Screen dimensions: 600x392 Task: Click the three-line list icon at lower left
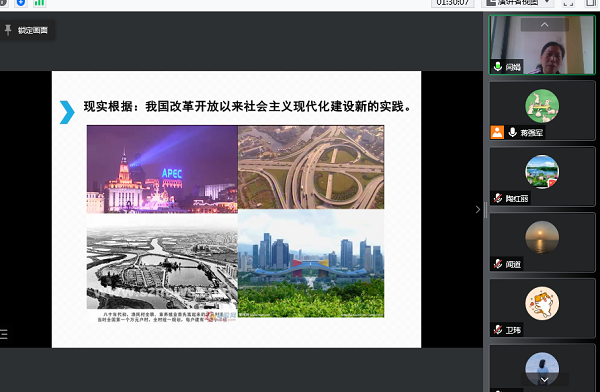tap(4, 334)
